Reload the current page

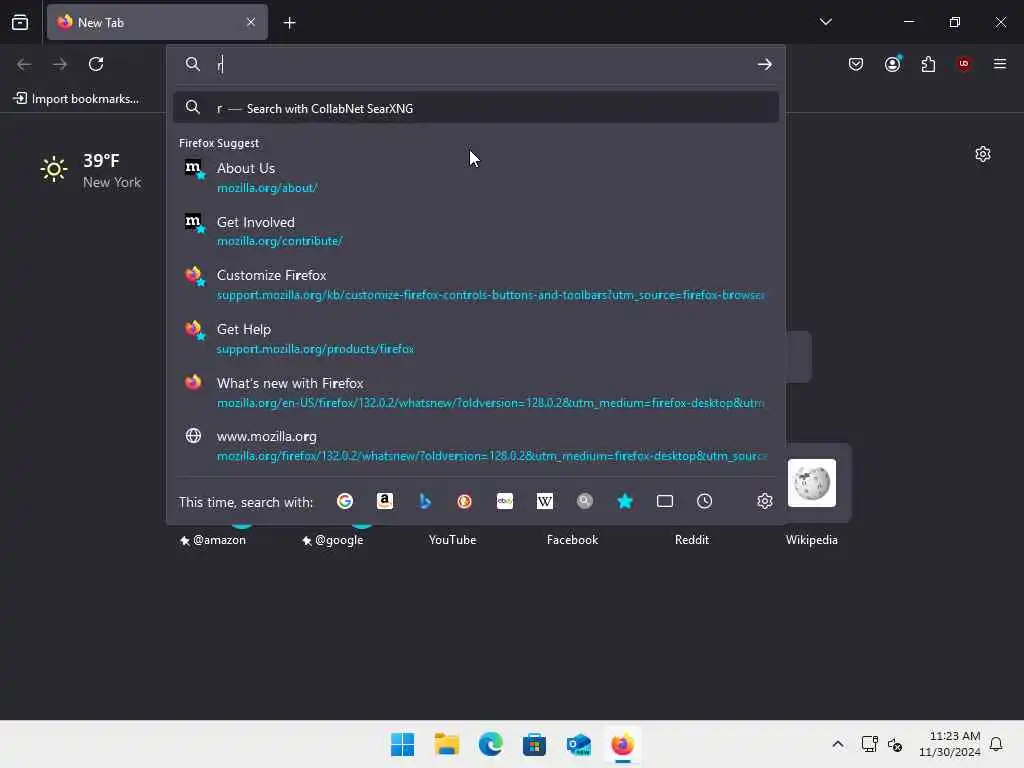(x=96, y=64)
